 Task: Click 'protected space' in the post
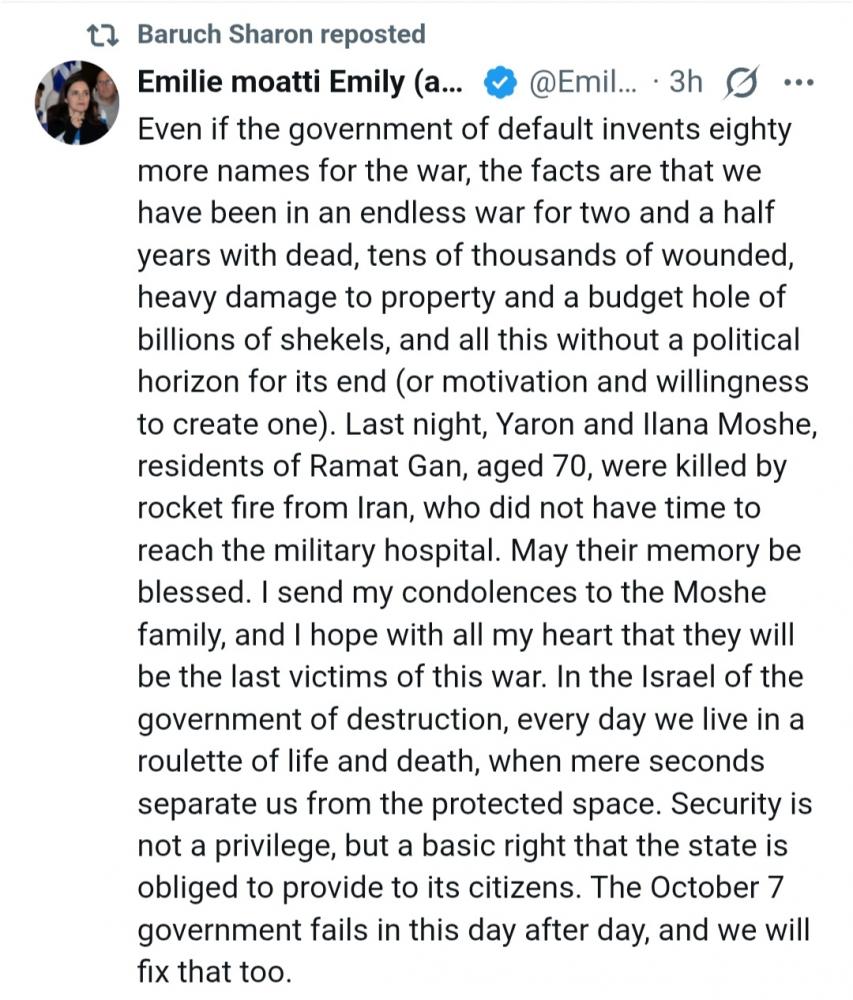pos(532,803)
